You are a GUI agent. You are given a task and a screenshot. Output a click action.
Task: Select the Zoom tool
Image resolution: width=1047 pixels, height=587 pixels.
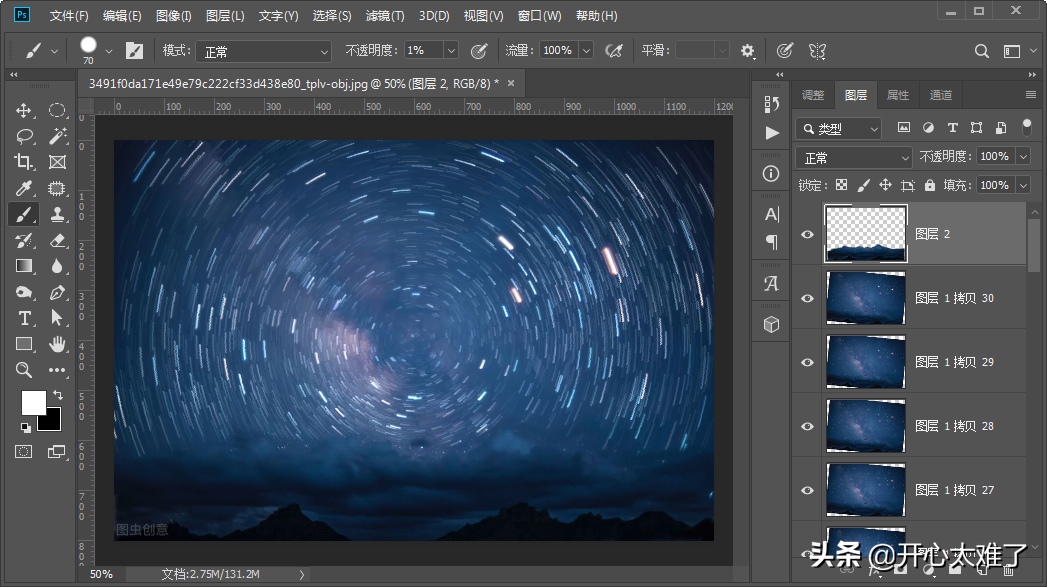[24, 370]
